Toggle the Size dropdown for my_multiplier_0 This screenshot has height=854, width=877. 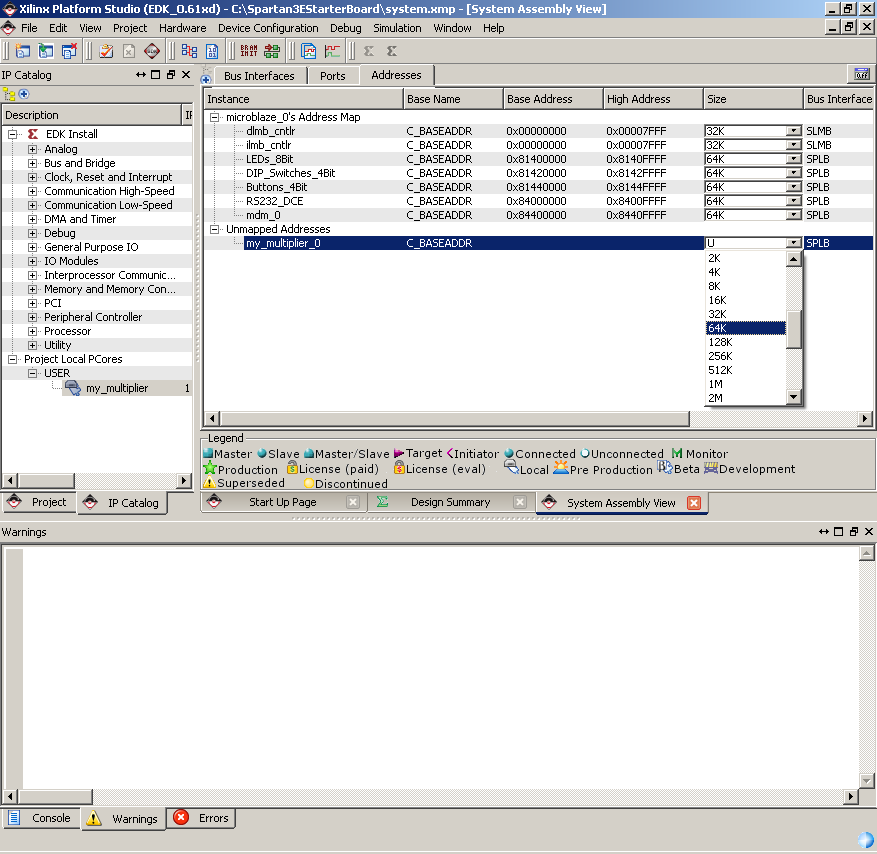[793, 243]
